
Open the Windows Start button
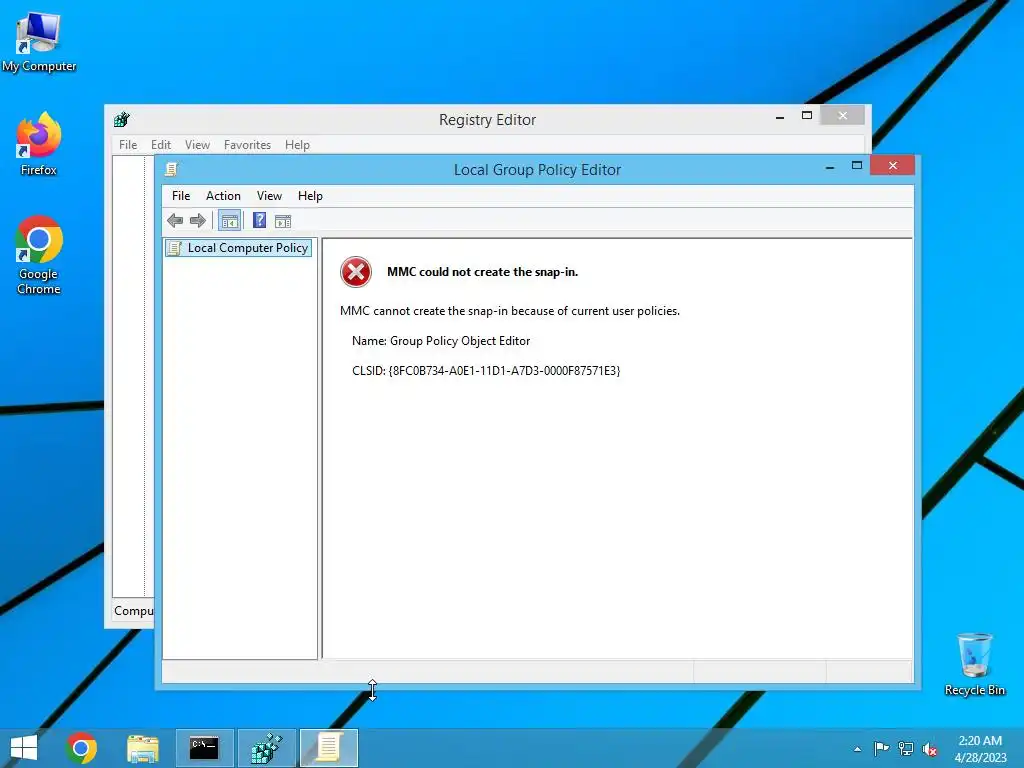click(x=24, y=748)
